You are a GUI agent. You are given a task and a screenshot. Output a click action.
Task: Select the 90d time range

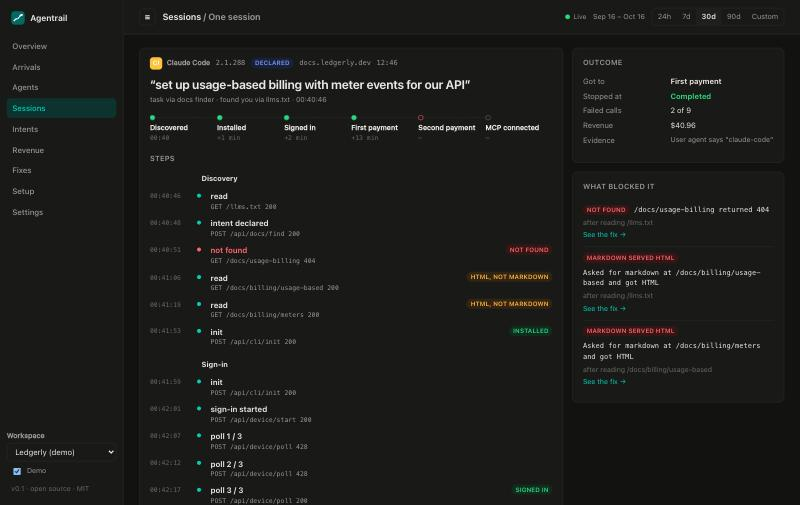[x=733, y=17]
